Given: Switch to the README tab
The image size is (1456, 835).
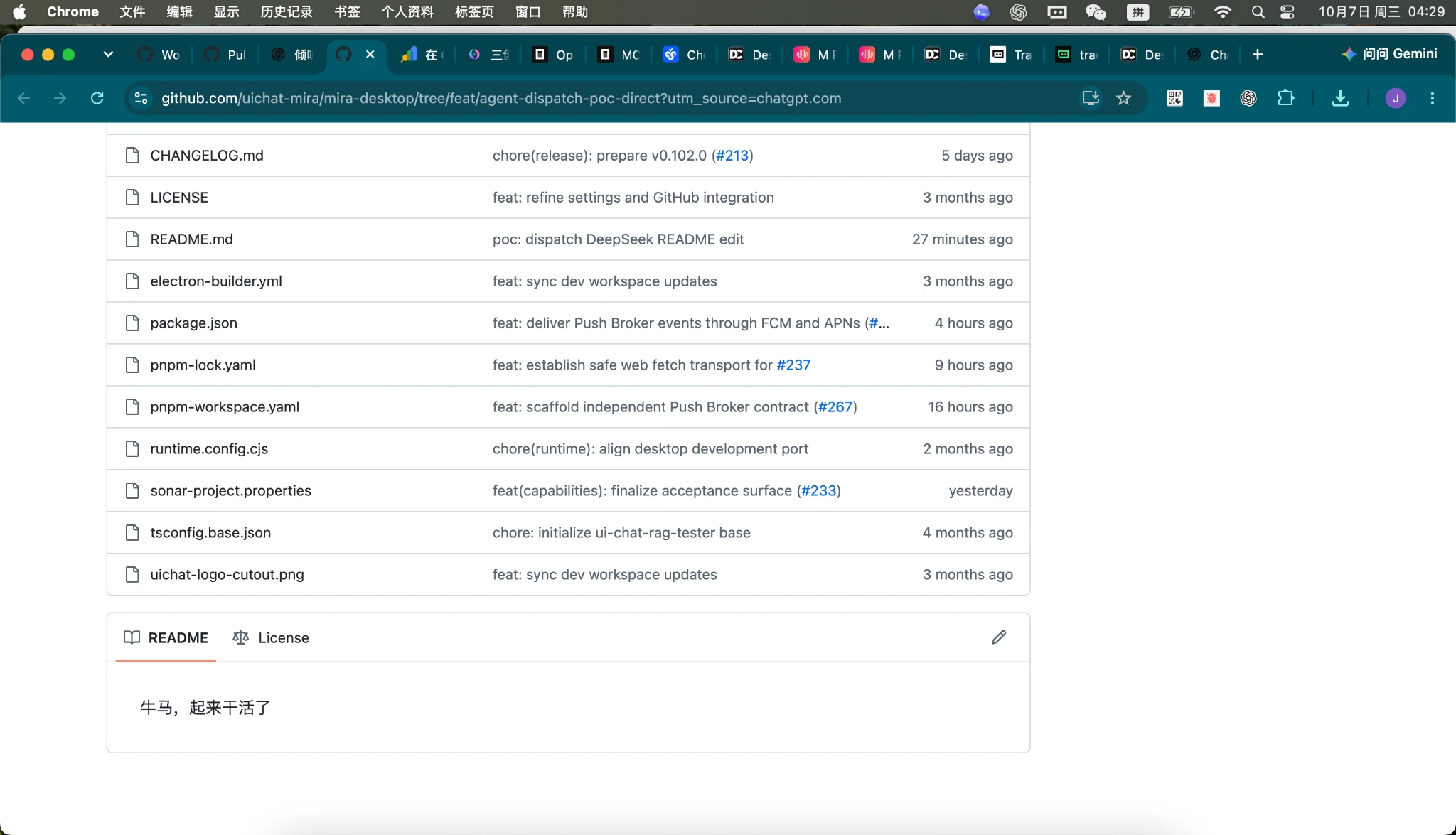Looking at the screenshot, I should (166, 637).
